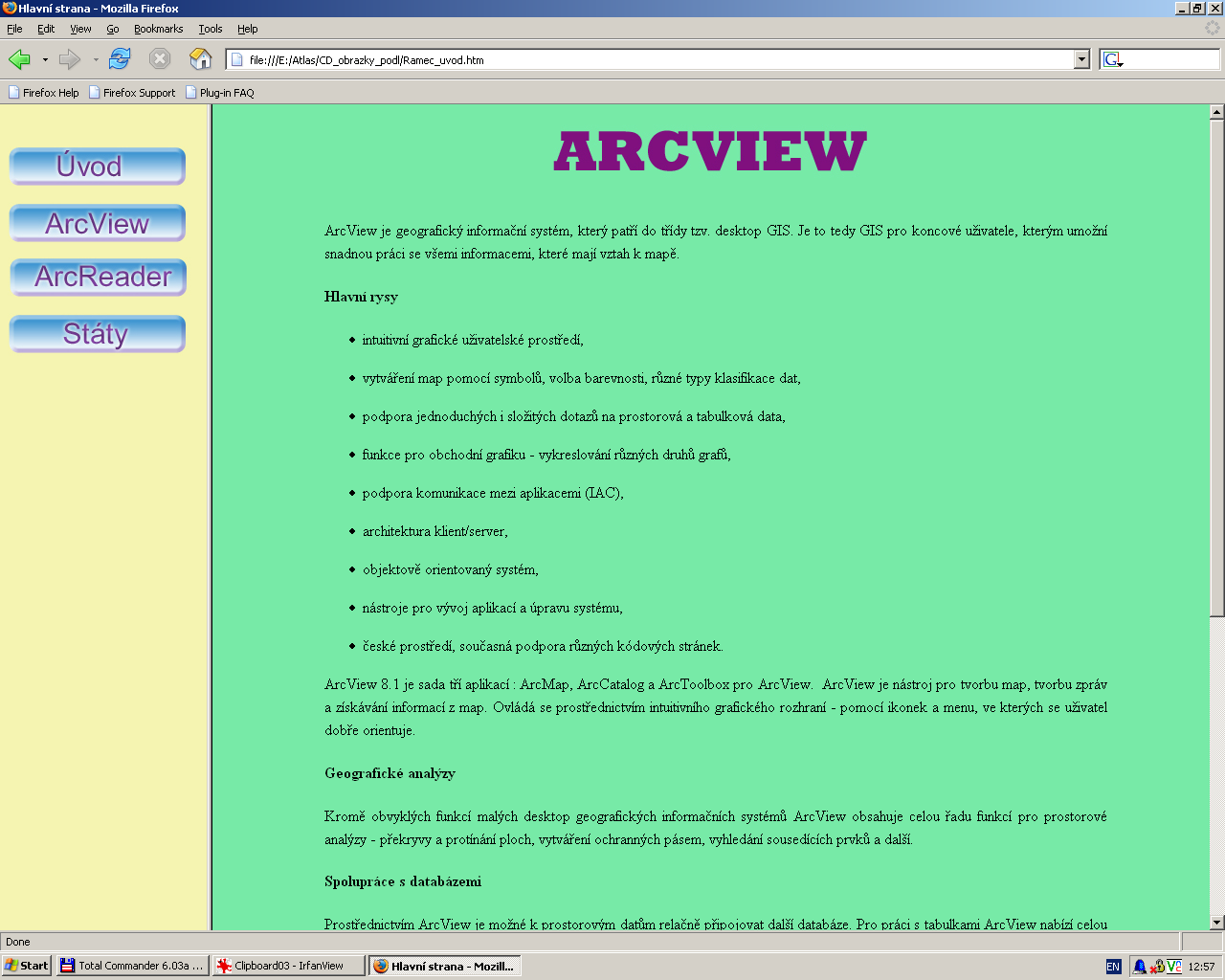Switch to Clipboard03 - IrfanView taskbar item
Viewport: 1225px width, 980px height.
(x=289, y=966)
